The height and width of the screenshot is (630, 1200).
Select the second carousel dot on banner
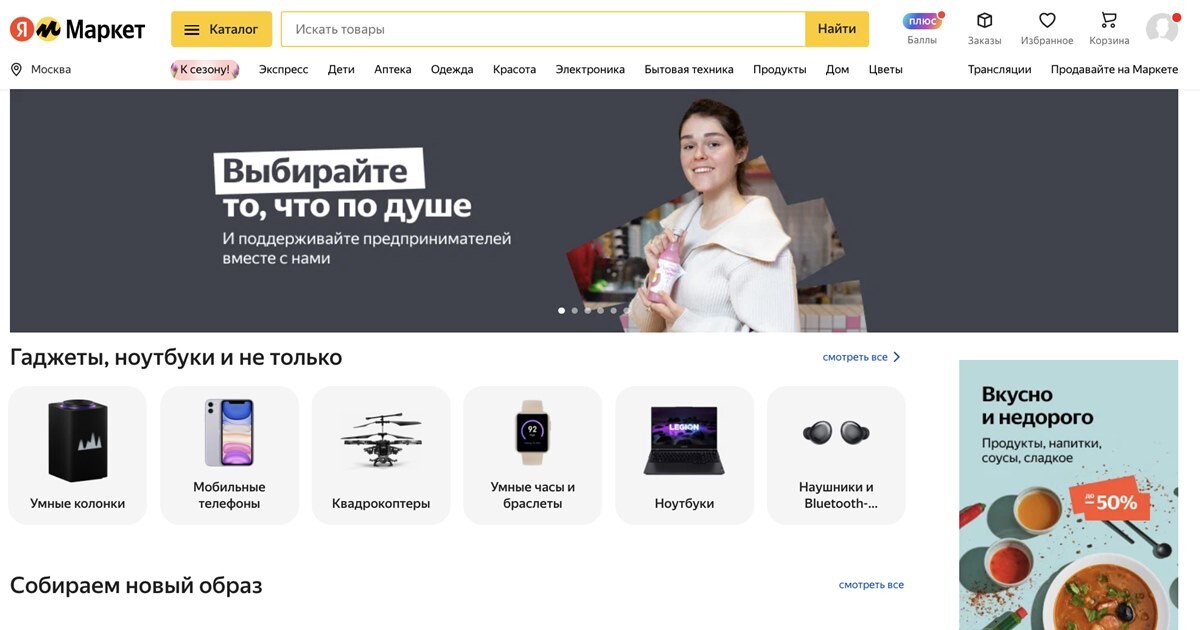click(x=575, y=310)
